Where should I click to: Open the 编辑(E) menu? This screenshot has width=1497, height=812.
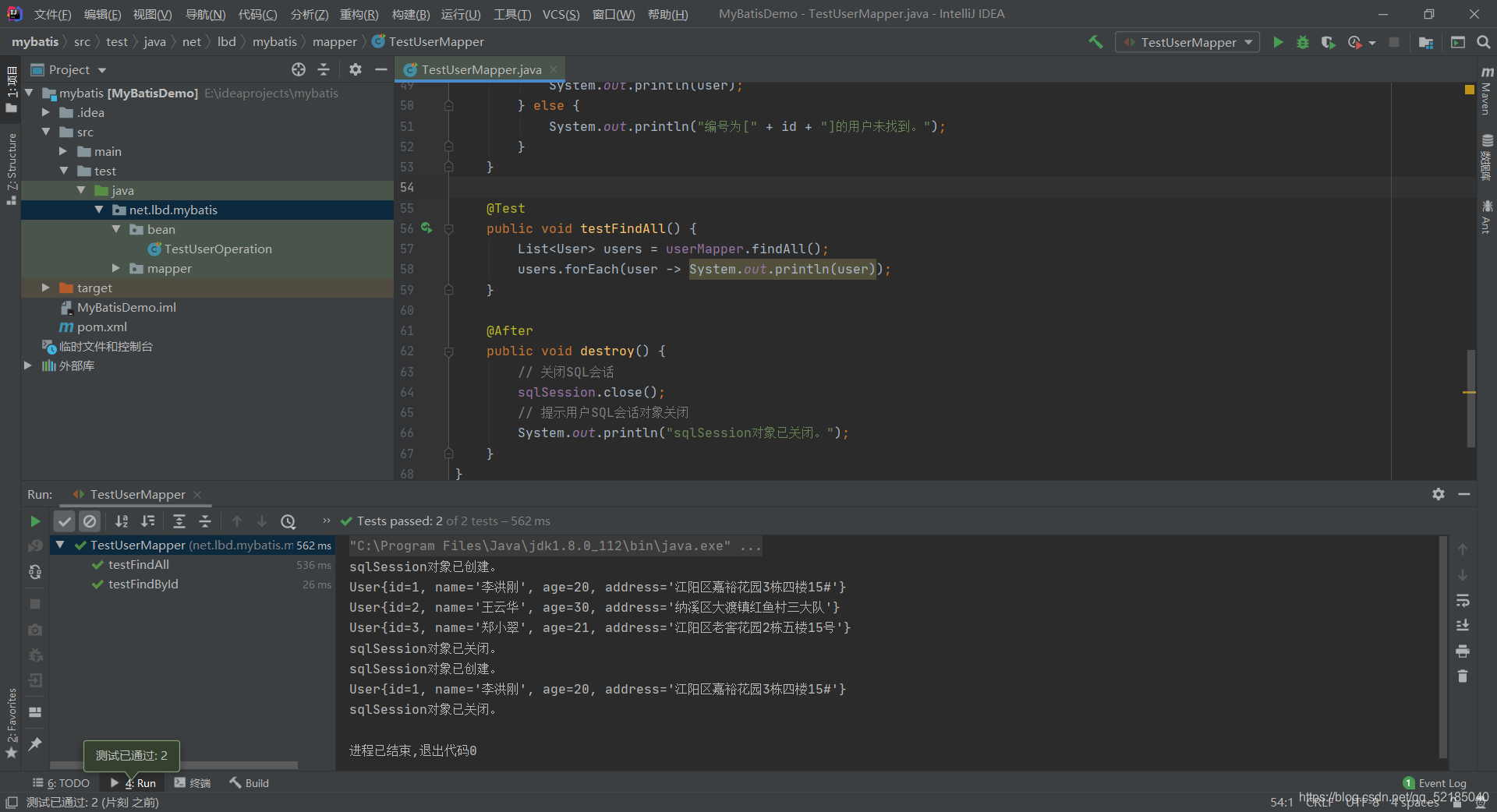102,14
